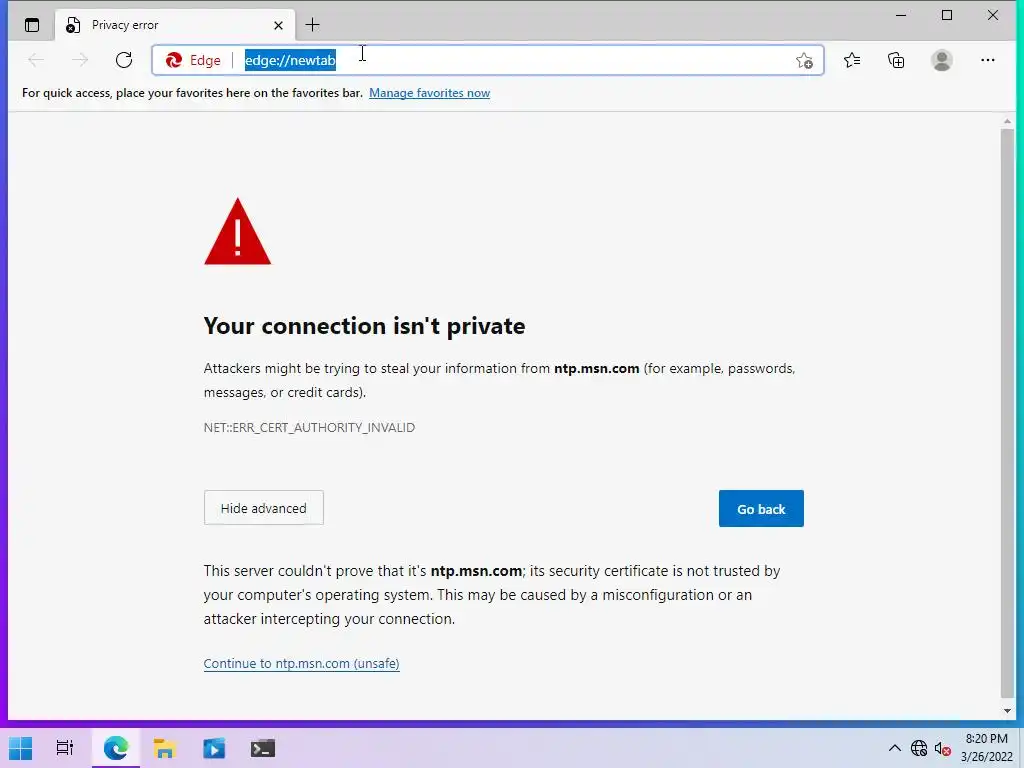Open File Explorer from the taskbar
This screenshot has height=768, width=1024.
(x=165, y=748)
